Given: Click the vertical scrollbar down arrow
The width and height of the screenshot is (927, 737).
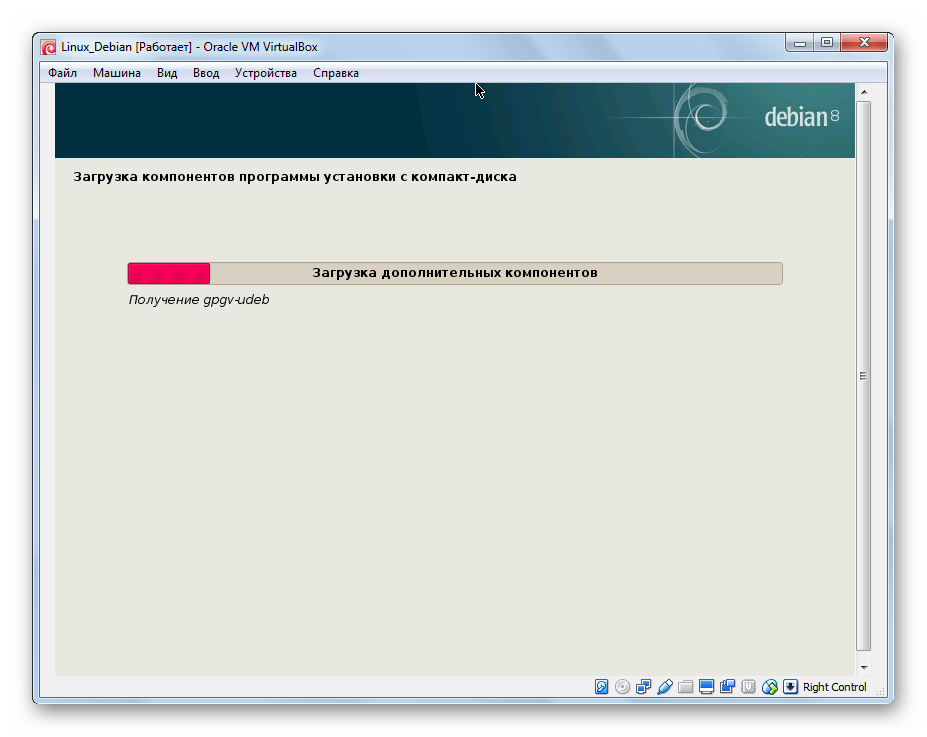Looking at the screenshot, I should (x=864, y=666).
